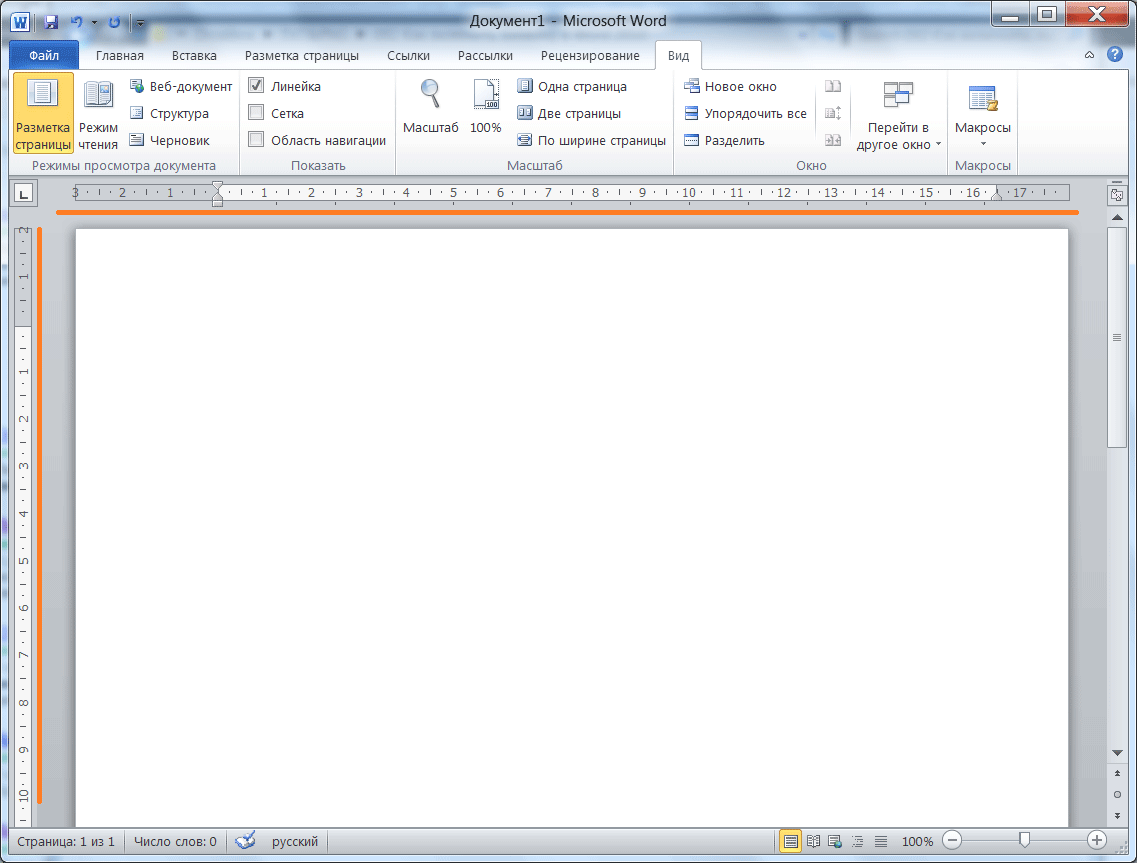The image size is (1137, 863).
Task: Switch to the Вставка tab
Action: pyautogui.click(x=194, y=55)
